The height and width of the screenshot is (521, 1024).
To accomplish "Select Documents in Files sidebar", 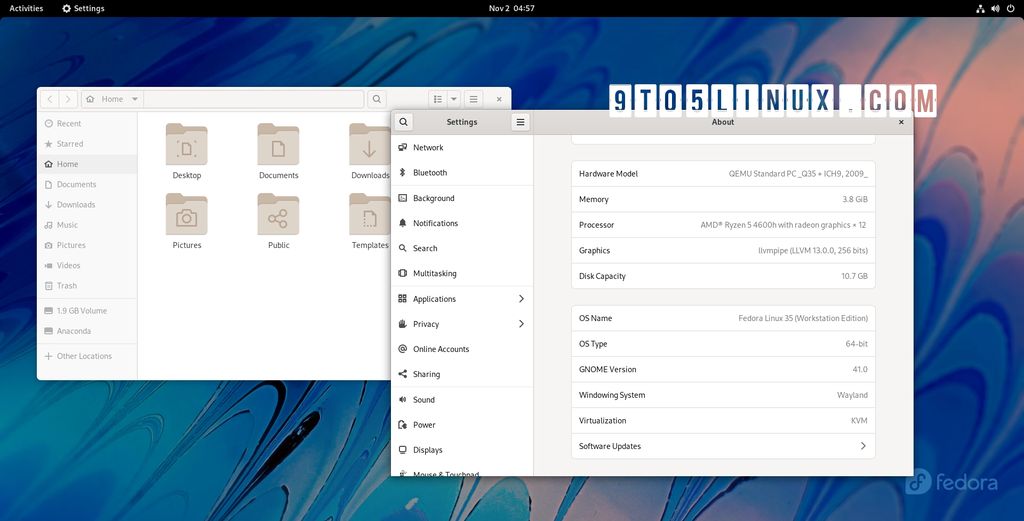I will (x=87, y=184).
